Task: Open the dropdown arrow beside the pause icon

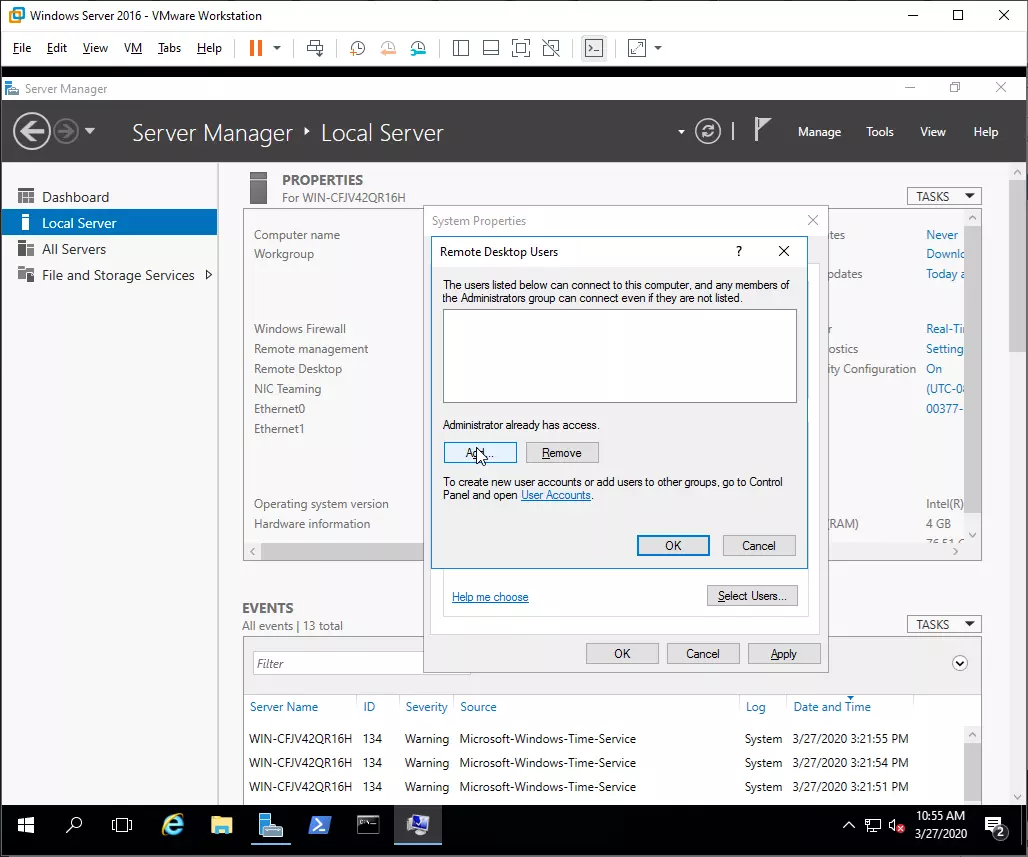Action: pos(277,48)
